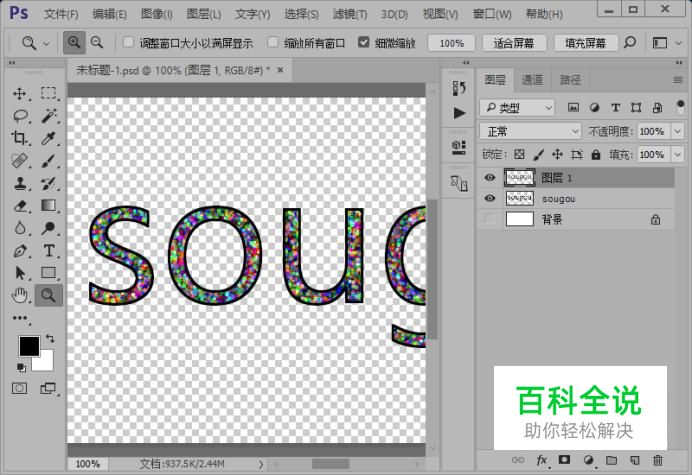This screenshot has height=475, width=692.
Task: Select the Type tool
Action: (x=49, y=251)
